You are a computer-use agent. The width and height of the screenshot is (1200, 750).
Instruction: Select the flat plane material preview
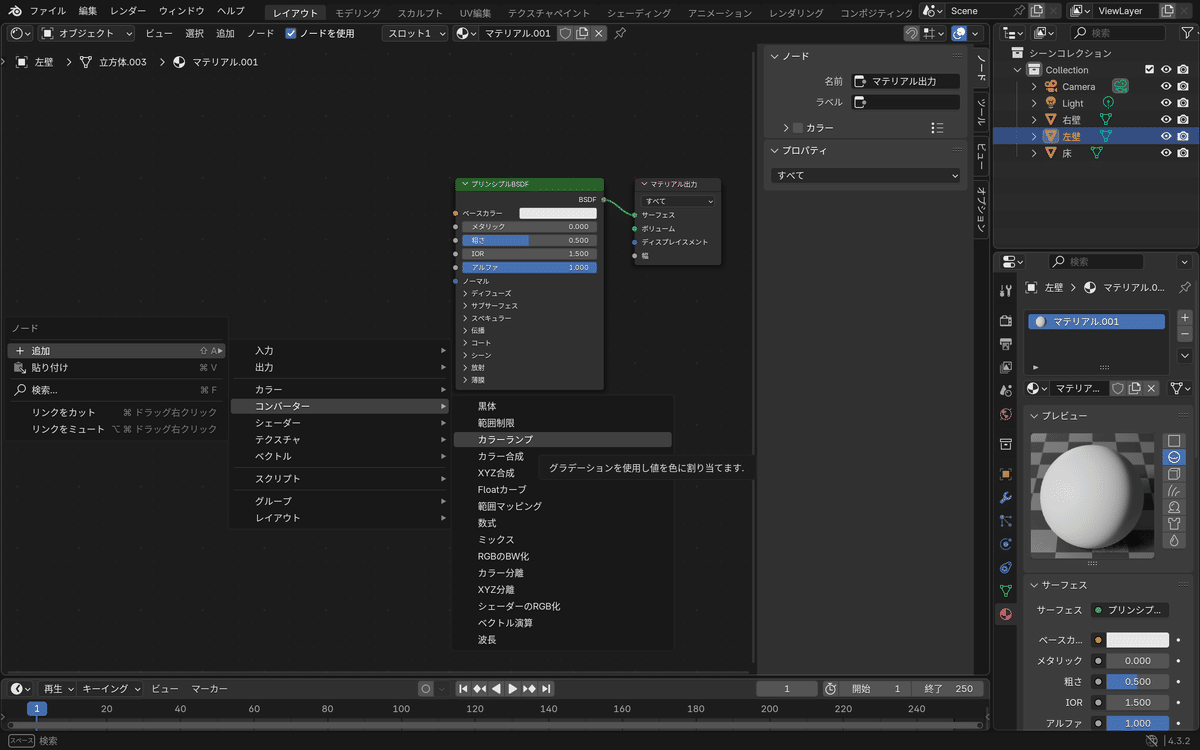coord(1174,441)
